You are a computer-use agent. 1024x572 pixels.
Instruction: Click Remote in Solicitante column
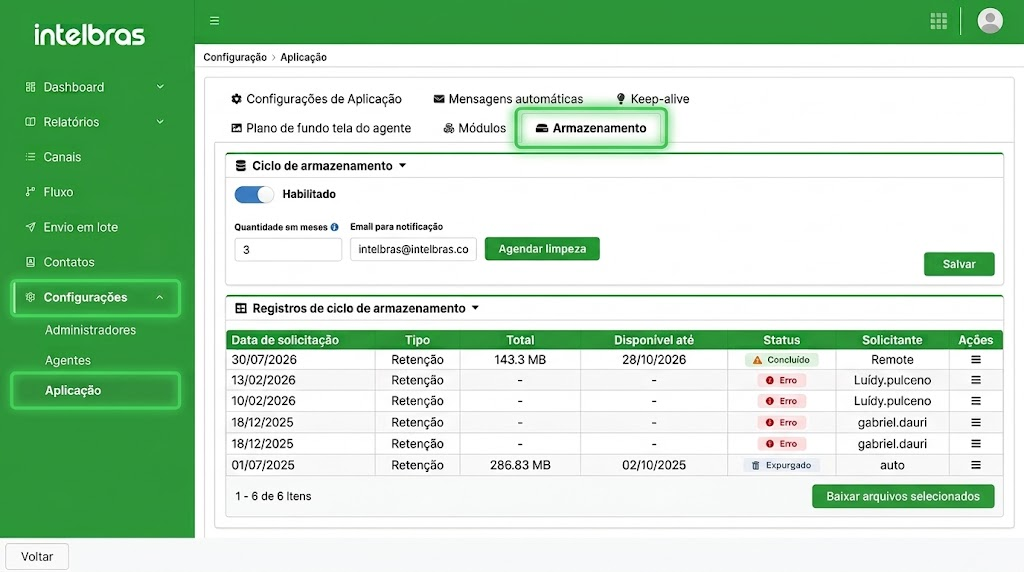point(892,360)
